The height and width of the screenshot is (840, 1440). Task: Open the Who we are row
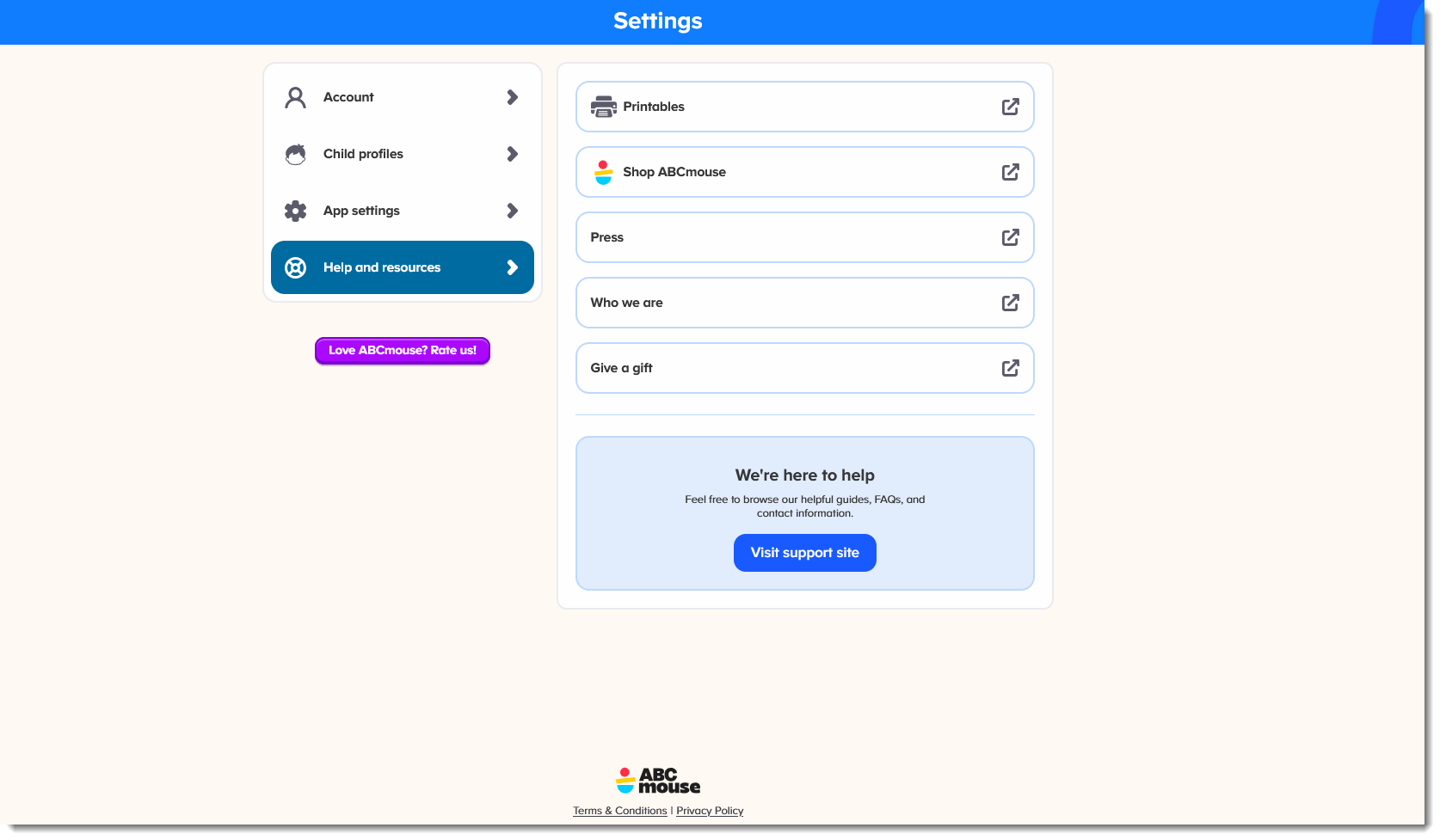[805, 303]
